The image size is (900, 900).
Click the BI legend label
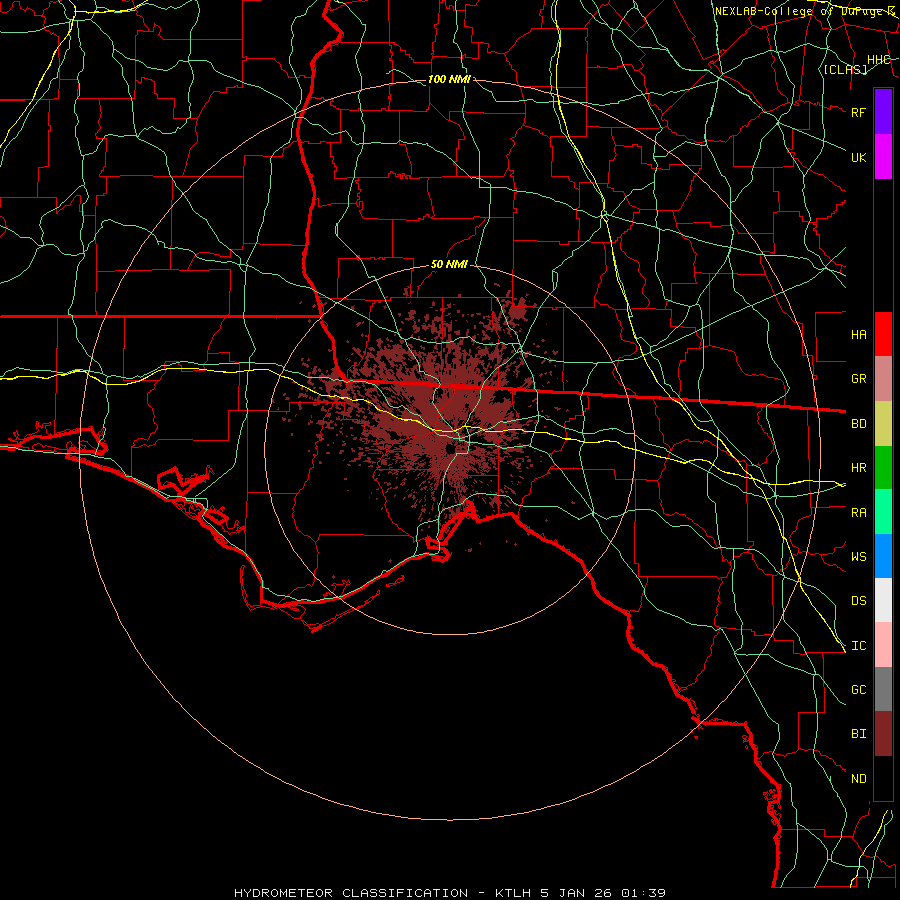tap(859, 734)
